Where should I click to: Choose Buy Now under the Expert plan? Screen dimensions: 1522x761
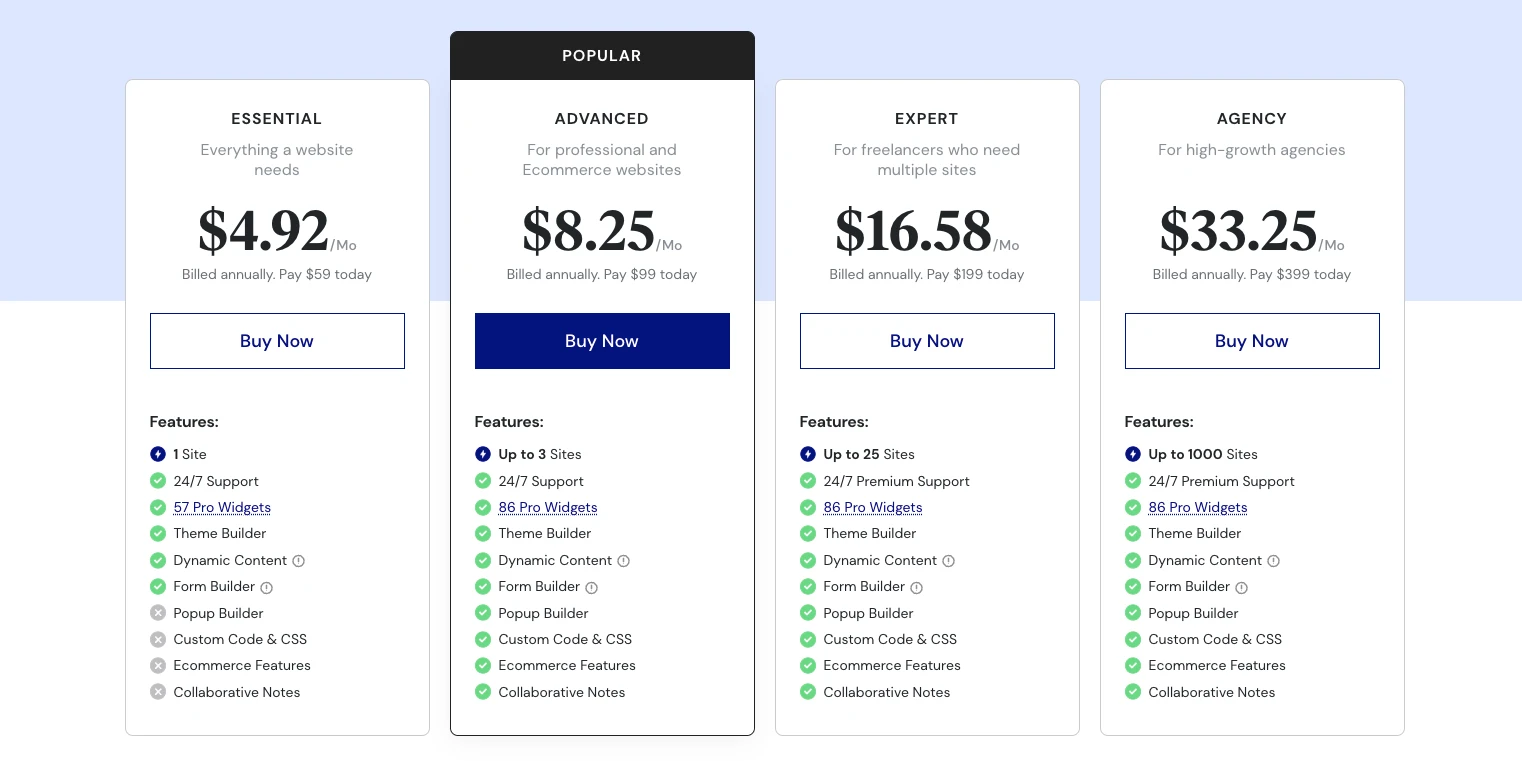pyautogui.click(x=927, y=341)
